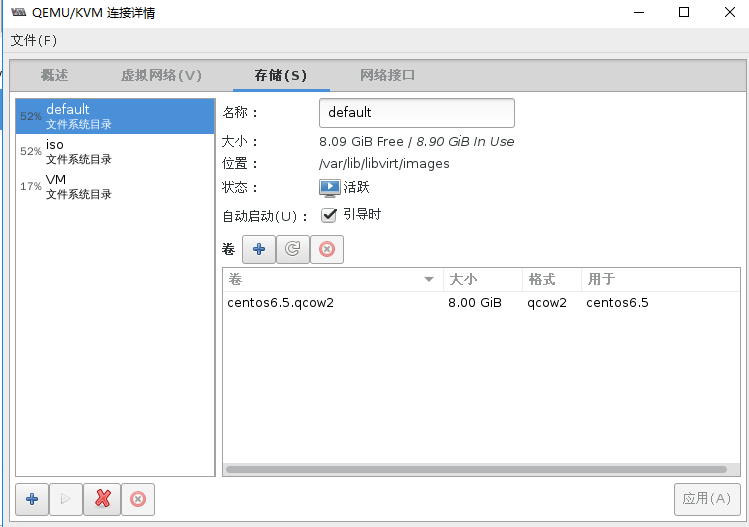Click the QEMU/KVM window title icon
This screenshot has height=527, width=749.
pyautogui.click(x=19, y=12)
